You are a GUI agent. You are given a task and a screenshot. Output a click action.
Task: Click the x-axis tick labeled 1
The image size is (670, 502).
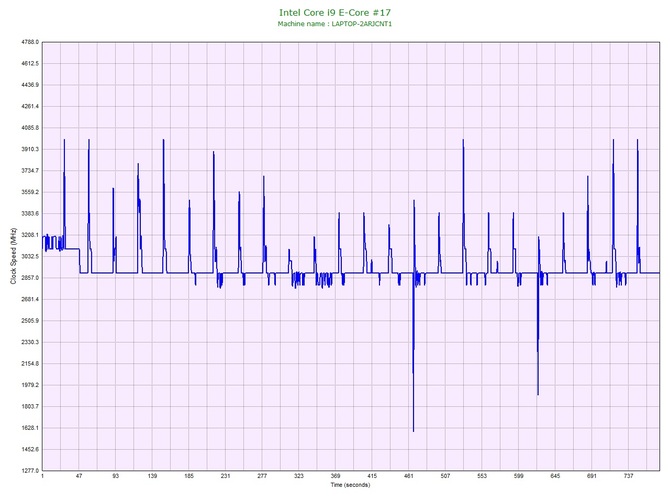click(42, 476)
